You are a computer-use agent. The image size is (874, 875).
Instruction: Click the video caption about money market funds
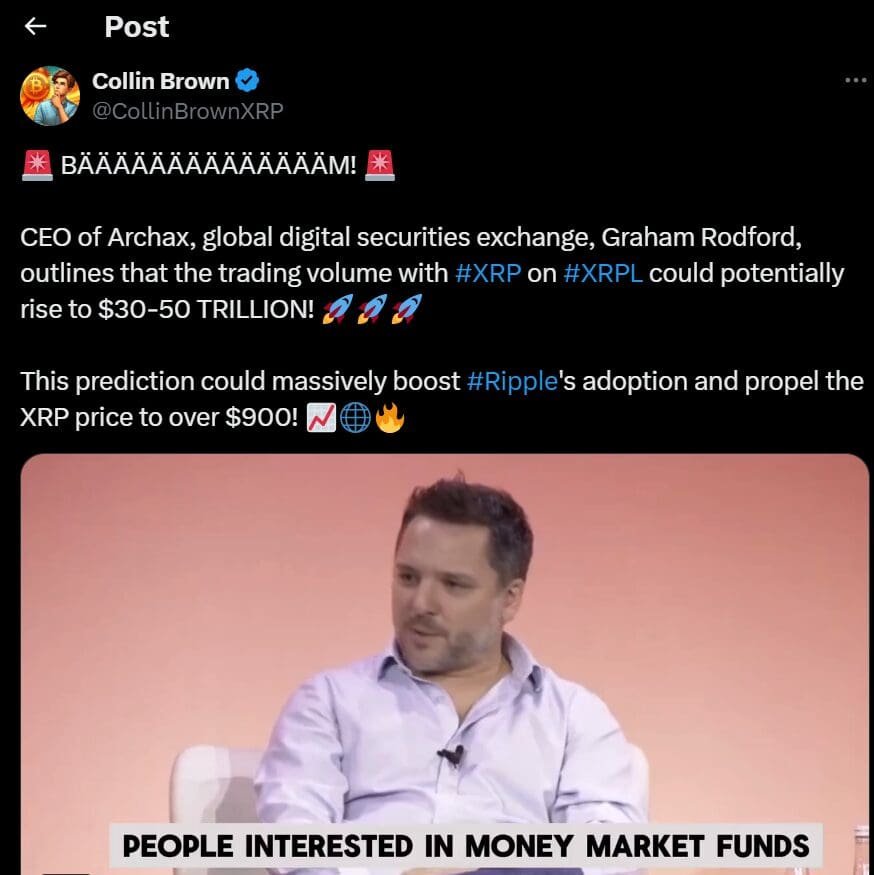tap(465, 847)
